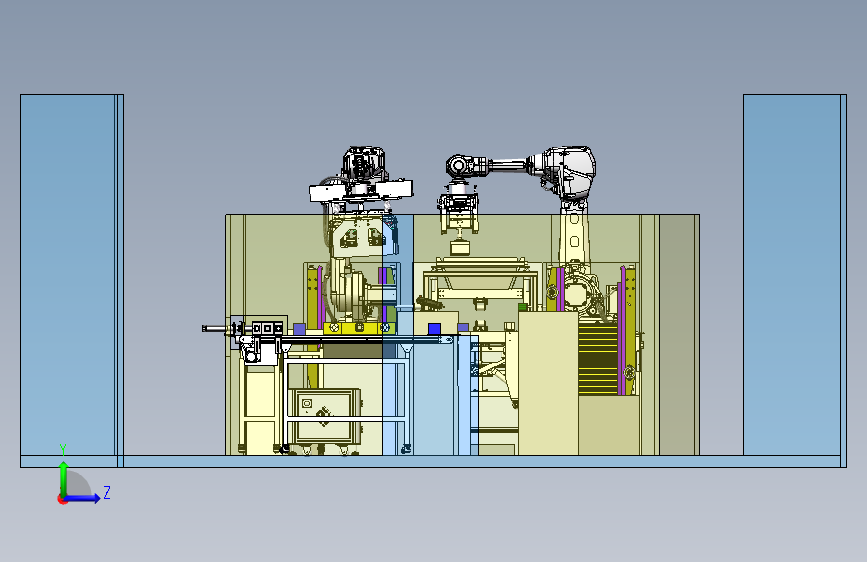Viewport: 867px width, 562px height.
Task: Select the control cabinet with door handle
Action: (x=324, y=416)
